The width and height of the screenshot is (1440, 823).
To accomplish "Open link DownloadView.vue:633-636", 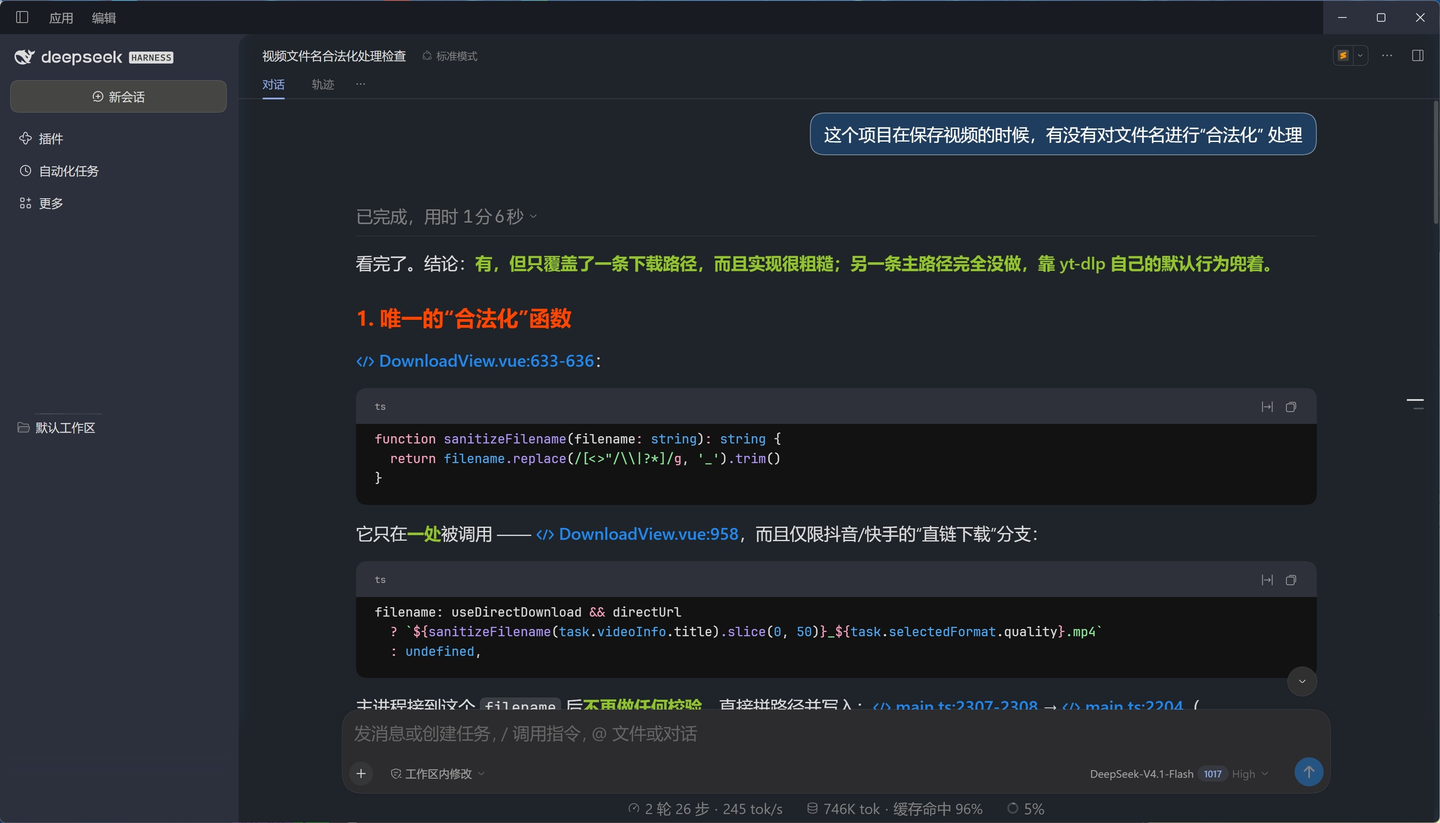I will click(475, 361).
